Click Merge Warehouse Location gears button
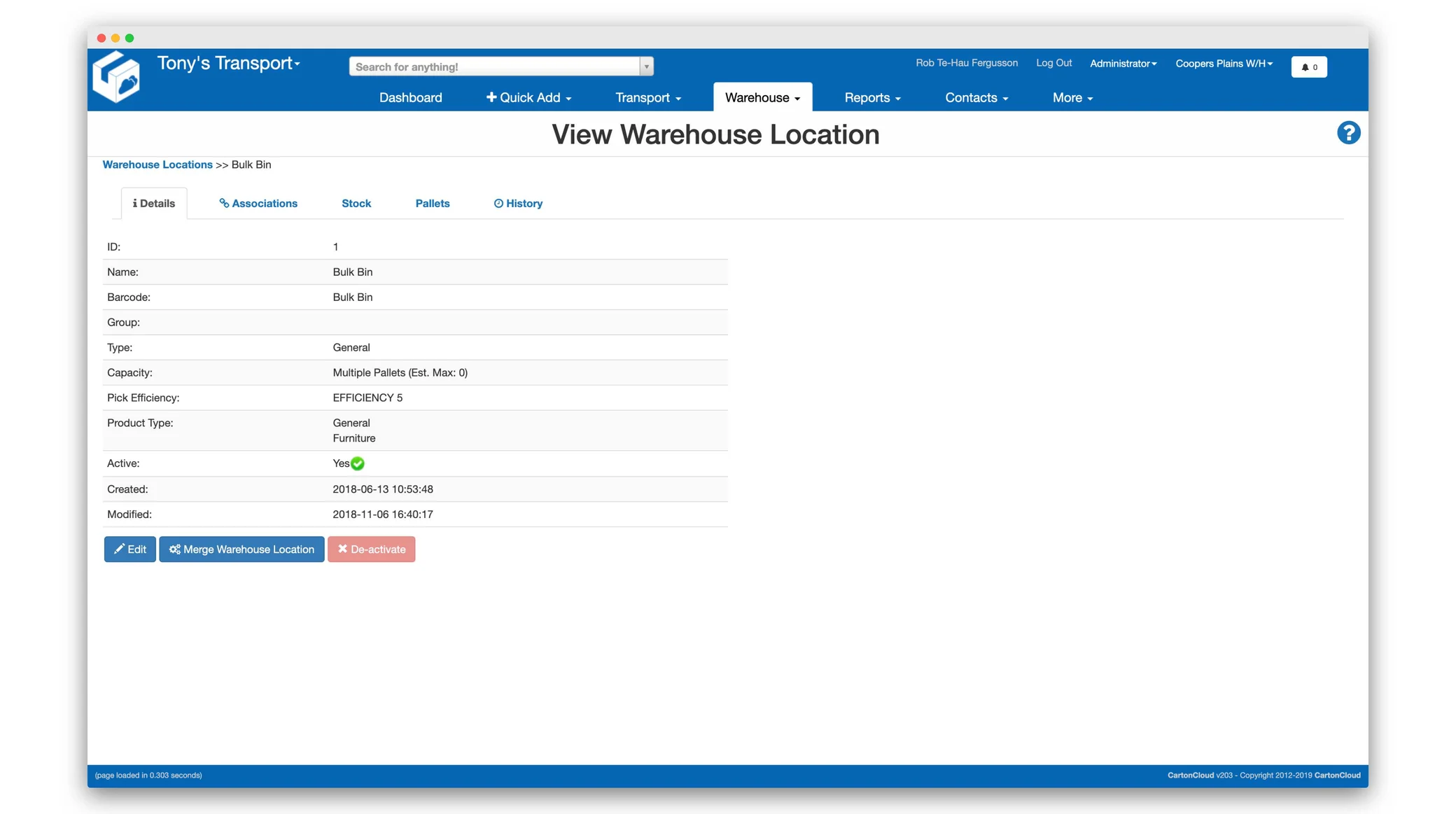 (241, 549)
